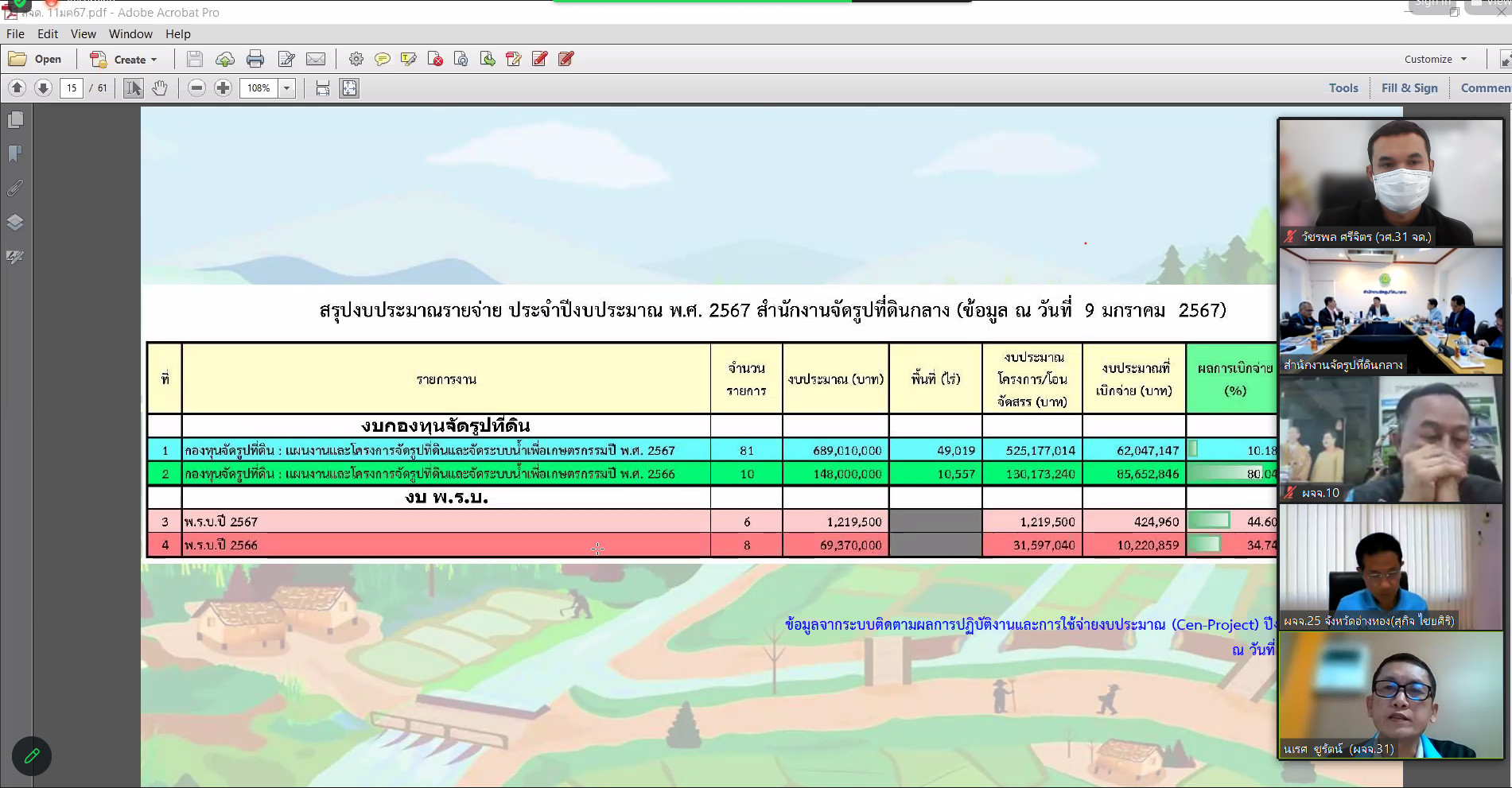The width and height of the screenshot is (1512, 788).
Task: Click the first red pencil edit icon
Action: (x=540, y=59)
